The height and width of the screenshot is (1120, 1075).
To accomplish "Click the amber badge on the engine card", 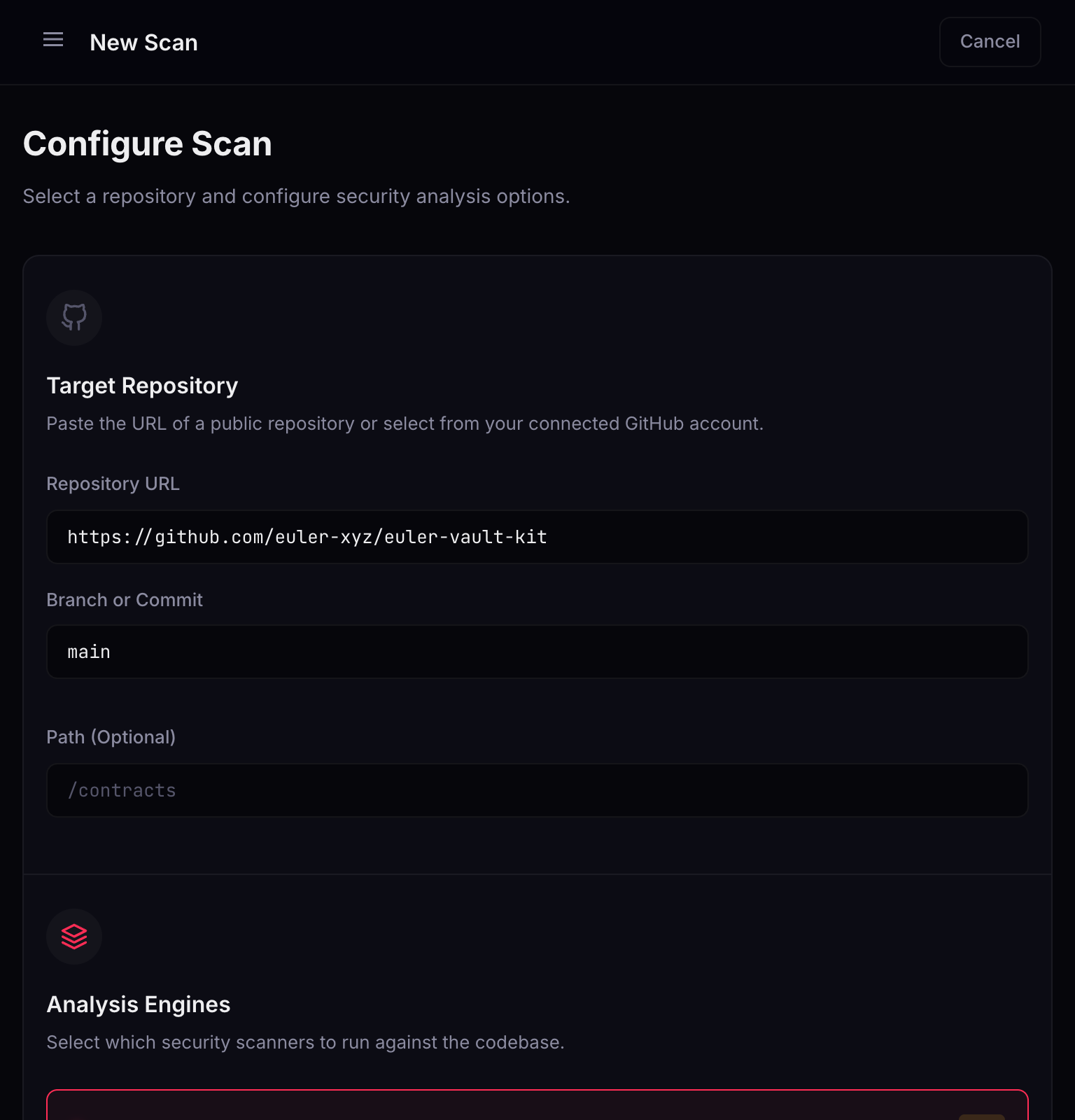I will point(981,1116).
